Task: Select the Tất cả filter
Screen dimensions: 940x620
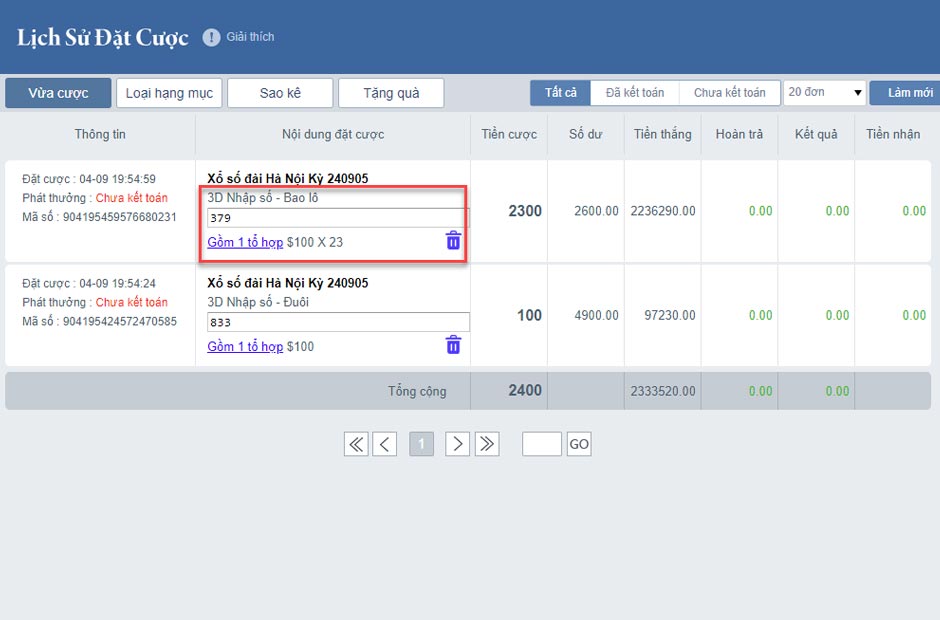Action: (x=560, y=93)
